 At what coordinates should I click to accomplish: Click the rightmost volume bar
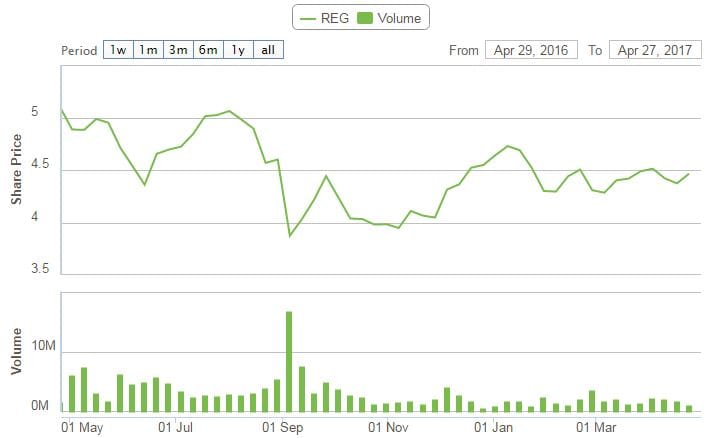click(x=689, y=407)
